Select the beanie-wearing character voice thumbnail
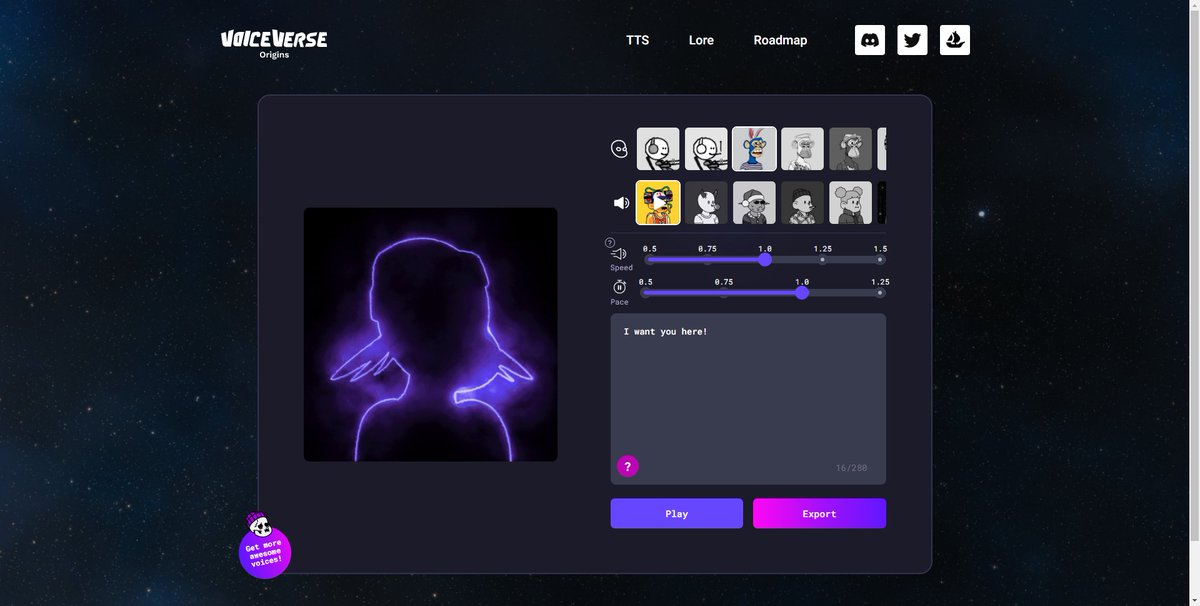1200x606 pixels. [802, 203]
